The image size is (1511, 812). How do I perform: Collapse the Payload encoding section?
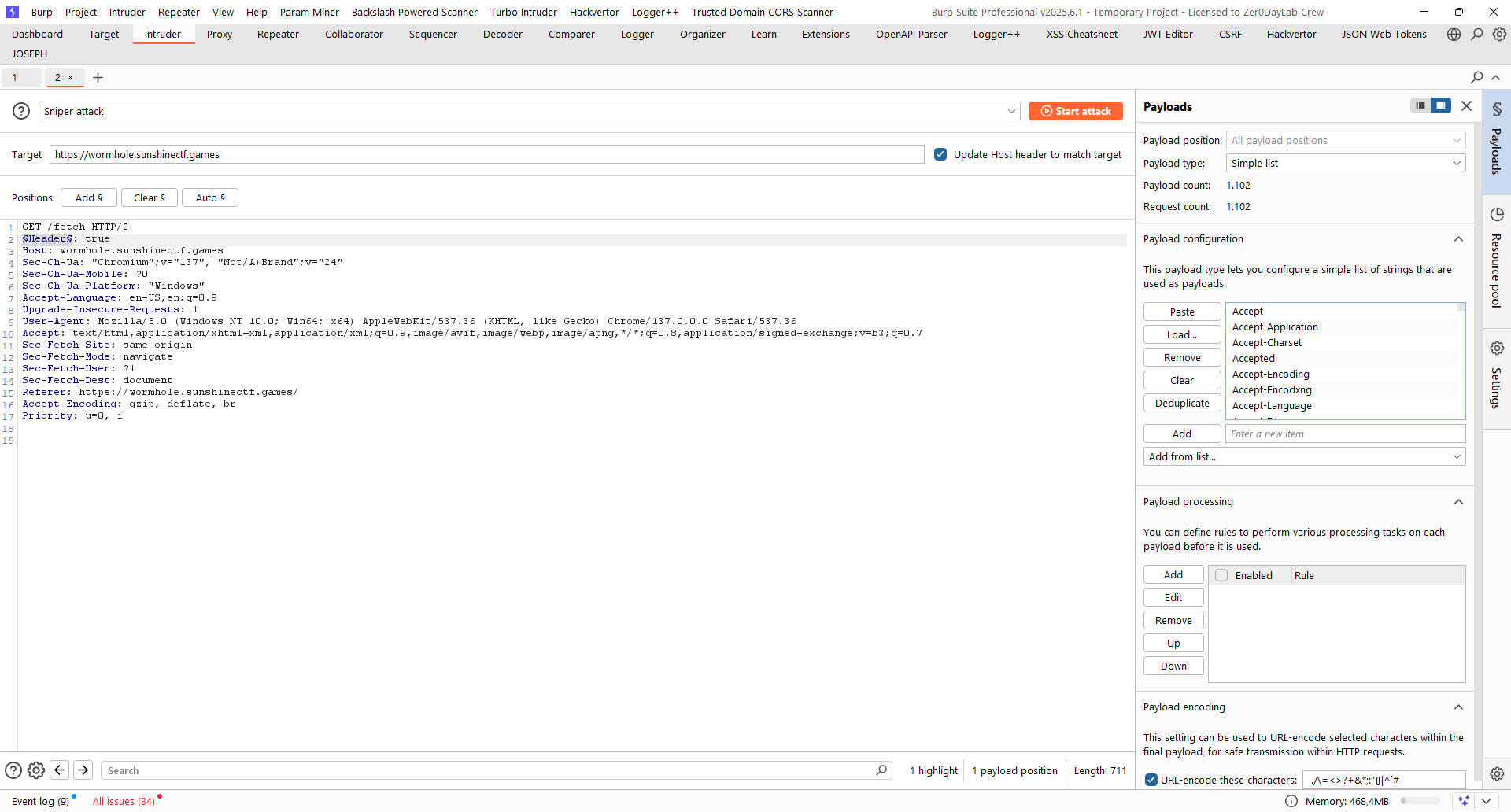point(1458,707)
